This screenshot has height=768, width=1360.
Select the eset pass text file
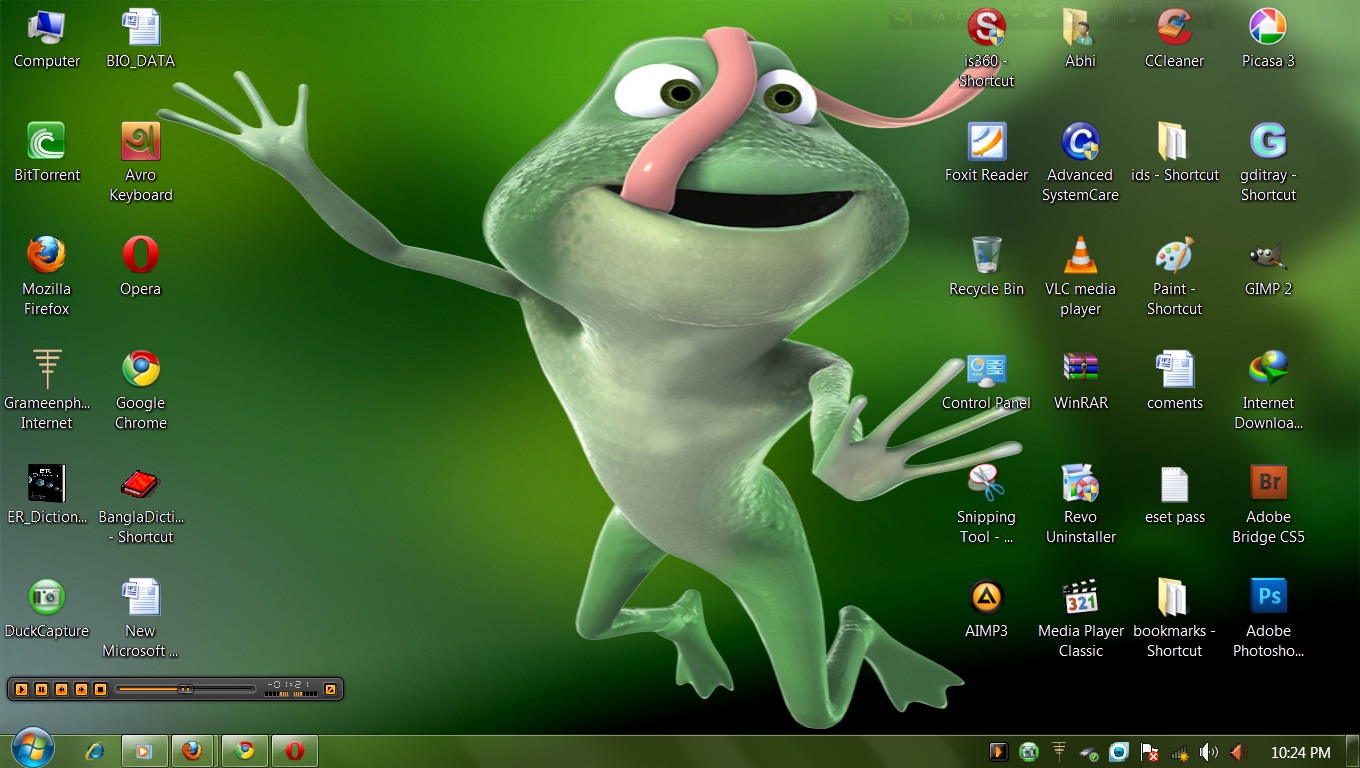[1174, 495]
